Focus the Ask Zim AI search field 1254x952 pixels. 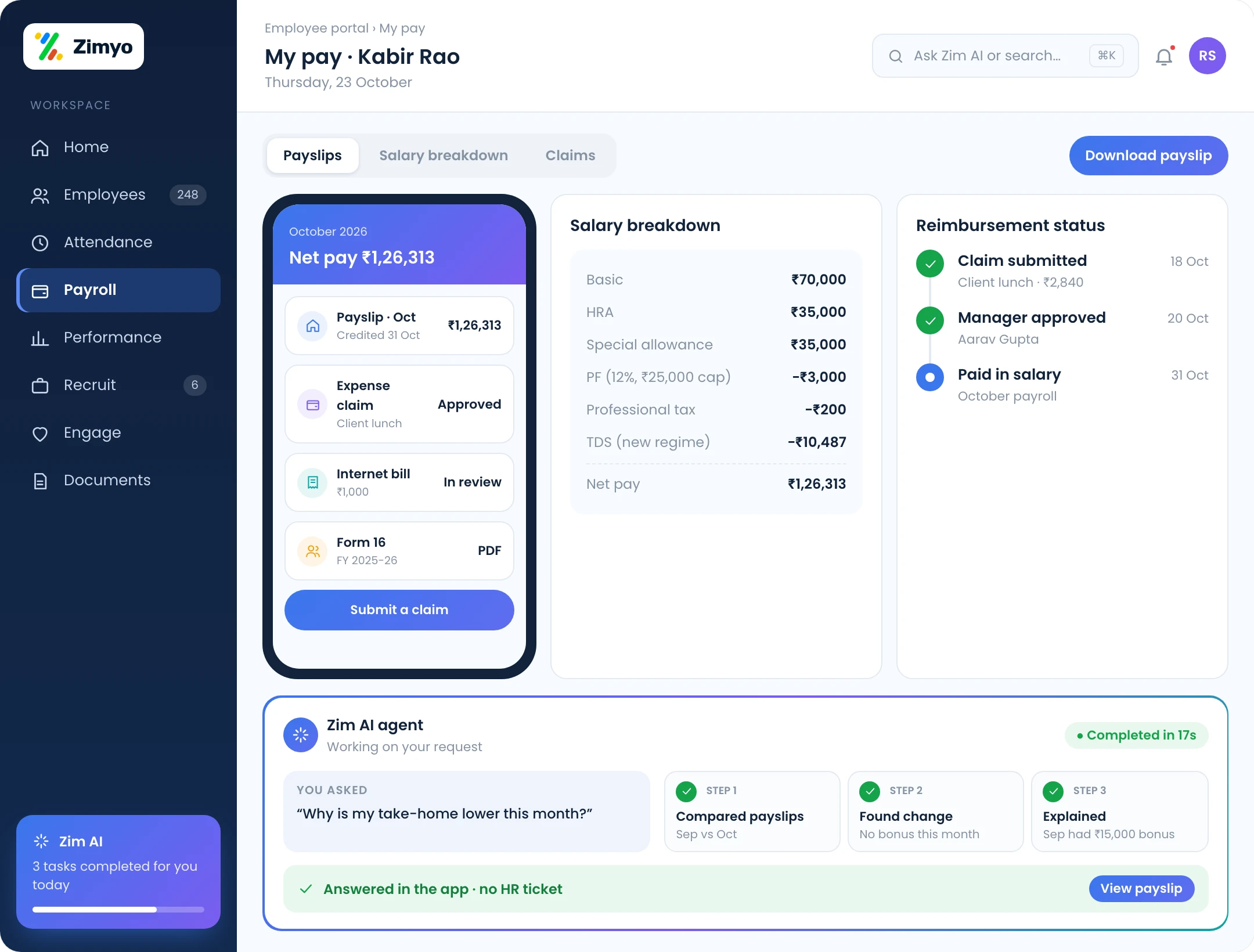1005,56
